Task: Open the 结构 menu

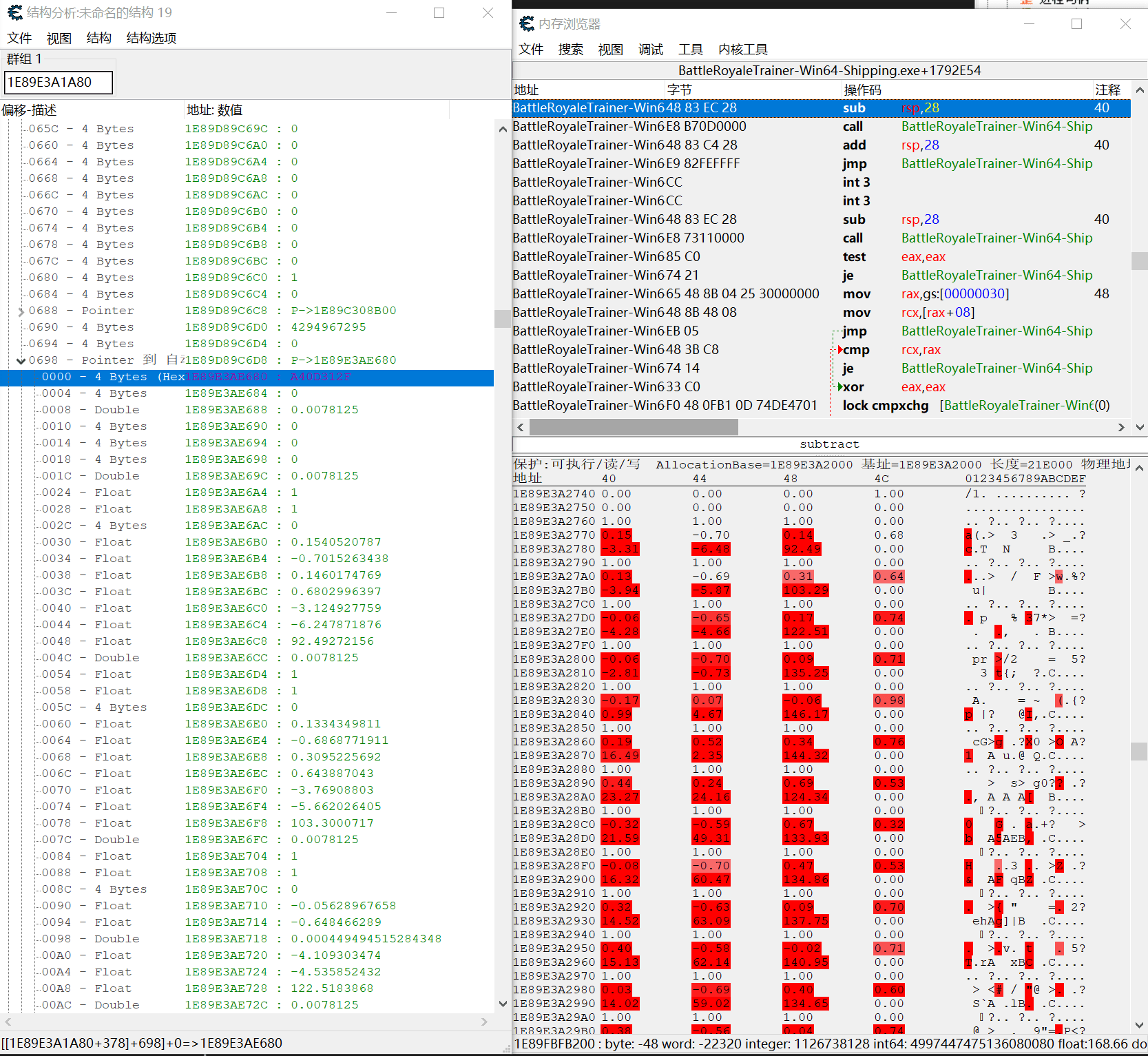Action: (x=99, y=38)
